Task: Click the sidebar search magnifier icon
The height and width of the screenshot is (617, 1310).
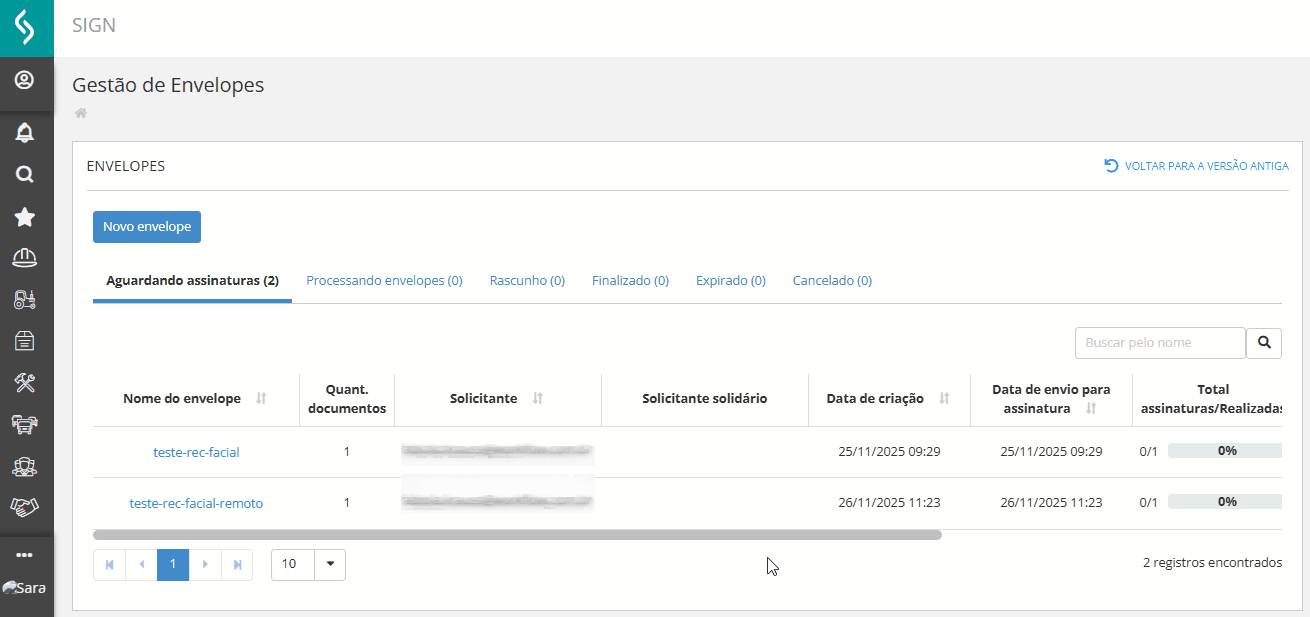Action: click(25, 175)
